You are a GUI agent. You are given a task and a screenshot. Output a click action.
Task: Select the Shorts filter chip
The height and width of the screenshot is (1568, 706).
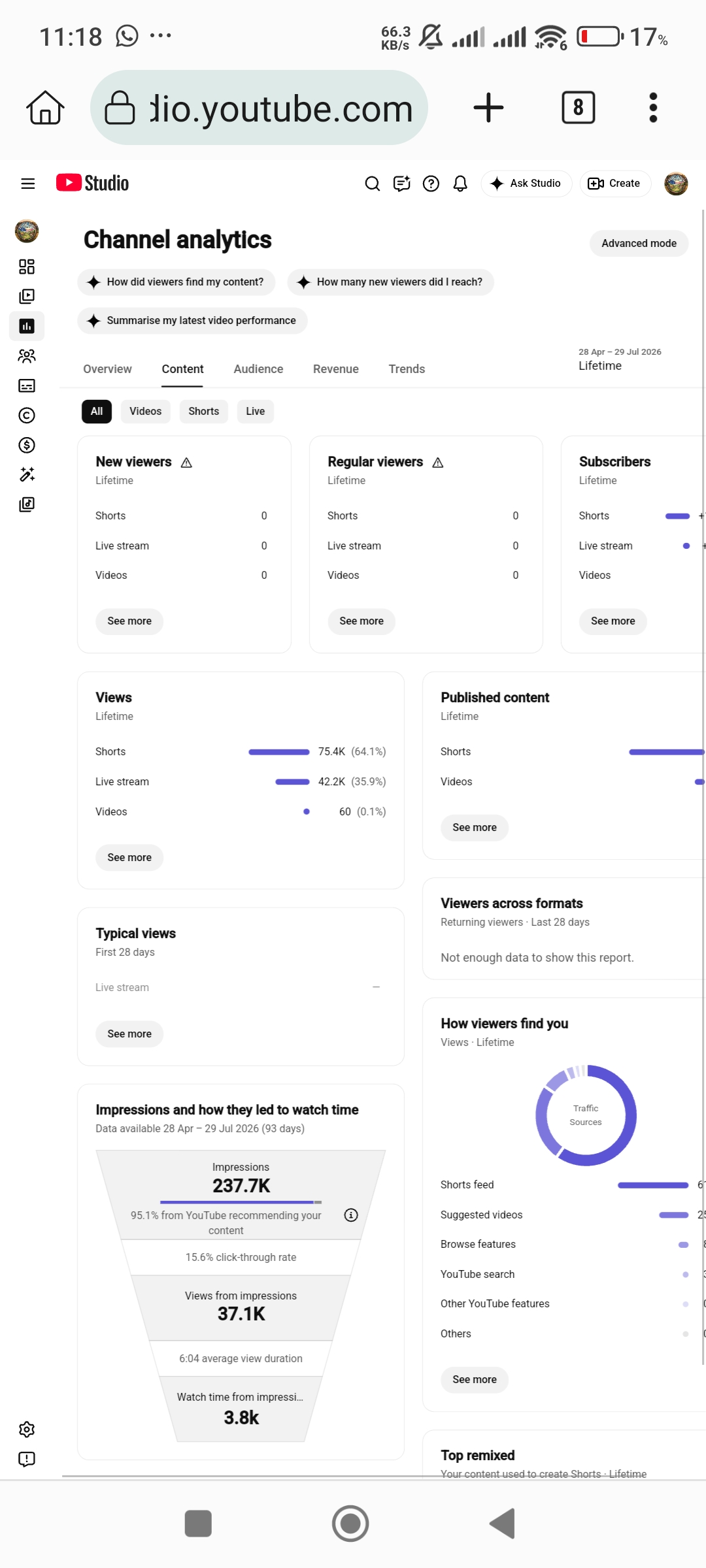tap(204, 412)
